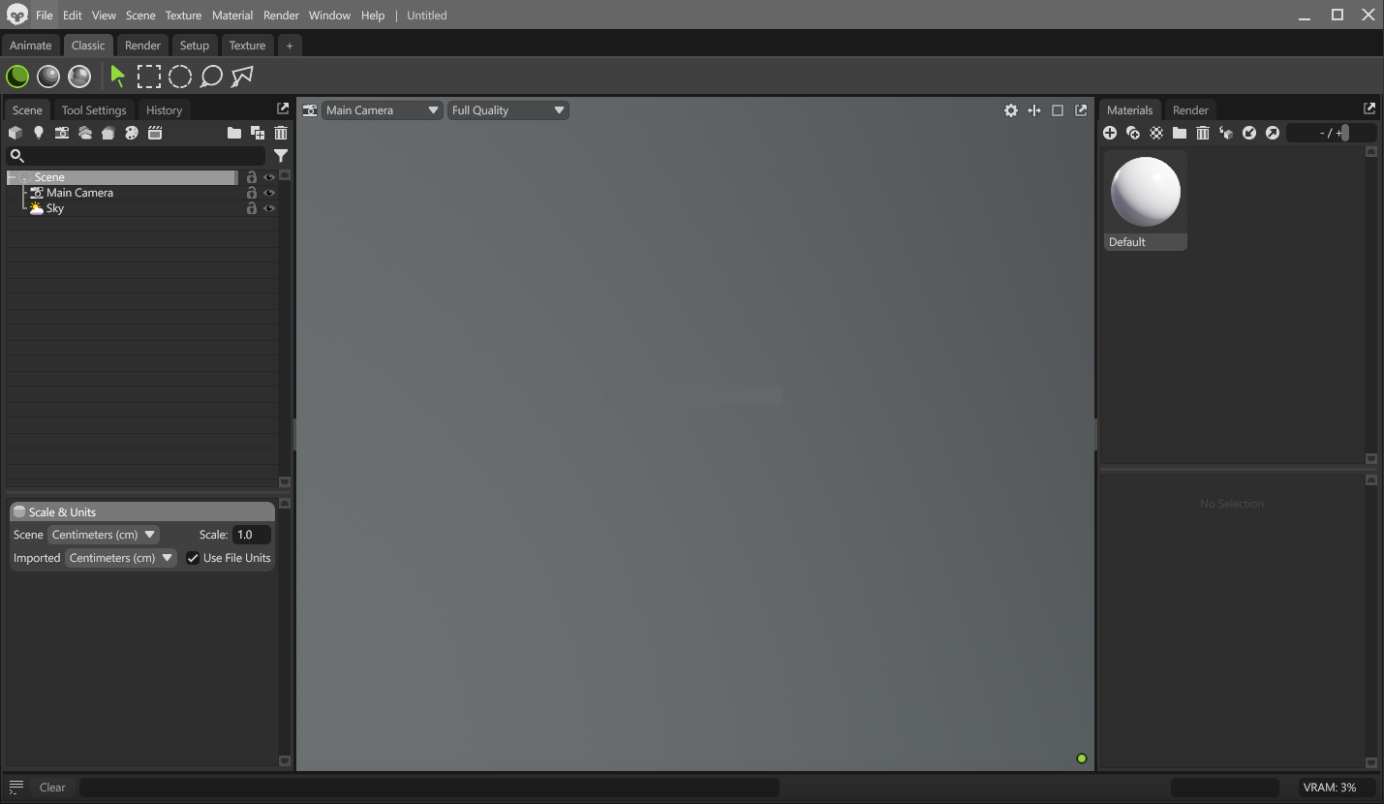
Task: Select the polygon selection tool
Action: point(242,76)
